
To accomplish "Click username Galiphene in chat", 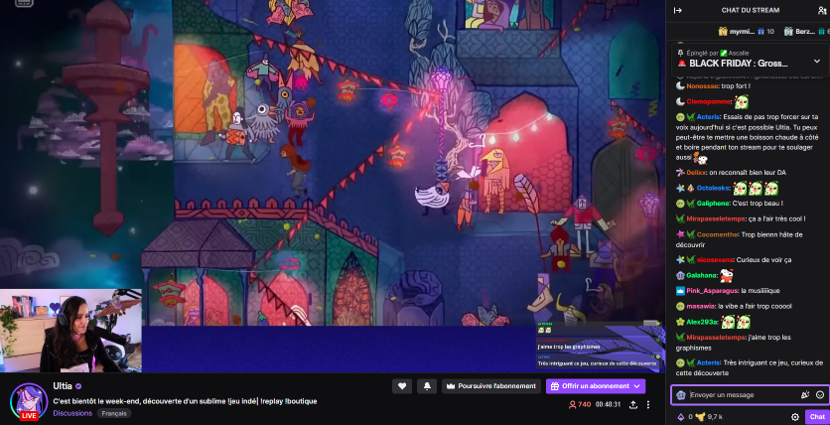I will coord(713,203).
